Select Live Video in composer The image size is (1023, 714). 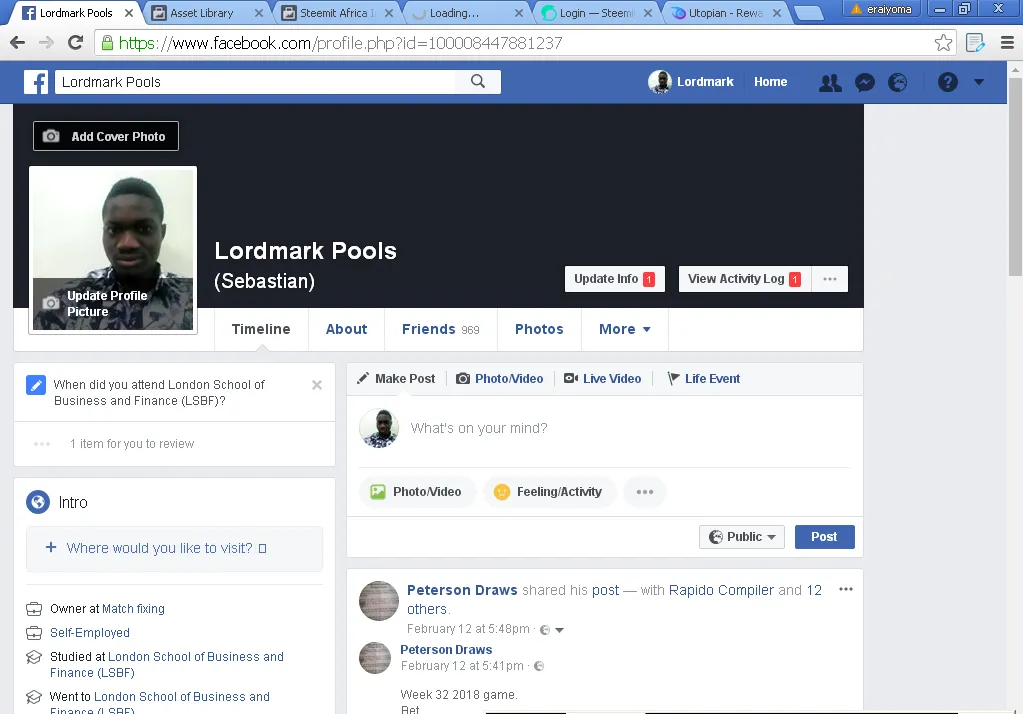[602, 379]
